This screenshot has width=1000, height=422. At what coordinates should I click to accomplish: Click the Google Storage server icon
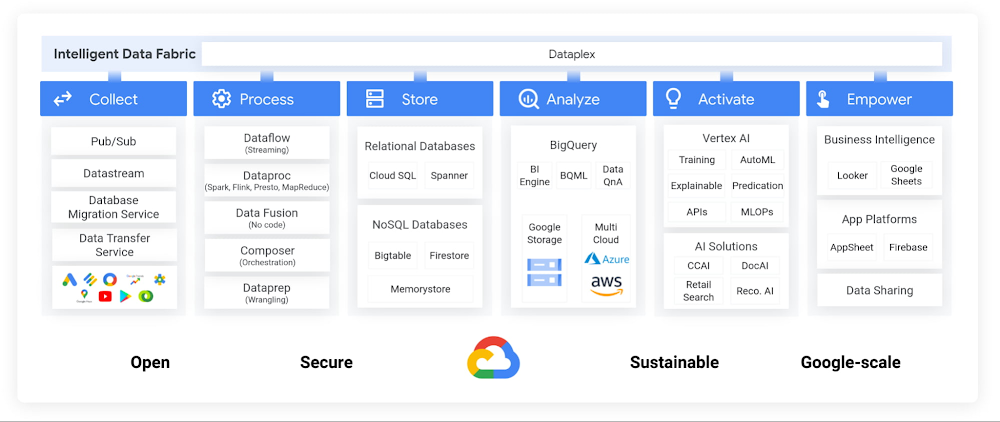[544, 272]
